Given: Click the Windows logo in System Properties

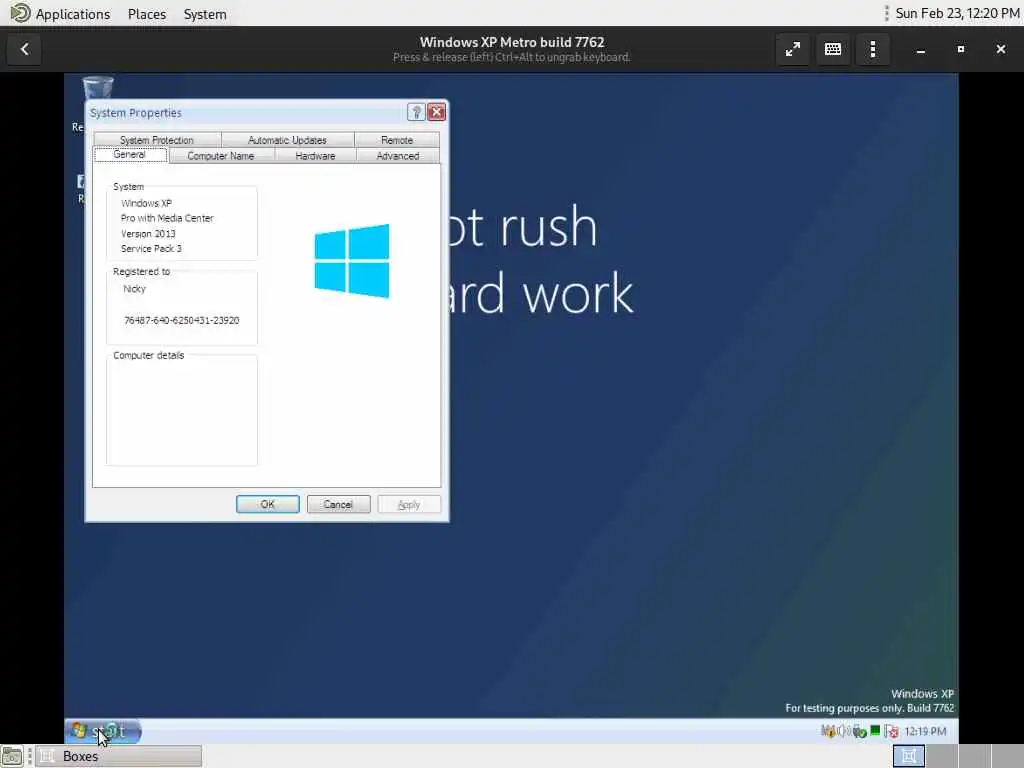Looking at the screenshot, I should tap(351, 261).
